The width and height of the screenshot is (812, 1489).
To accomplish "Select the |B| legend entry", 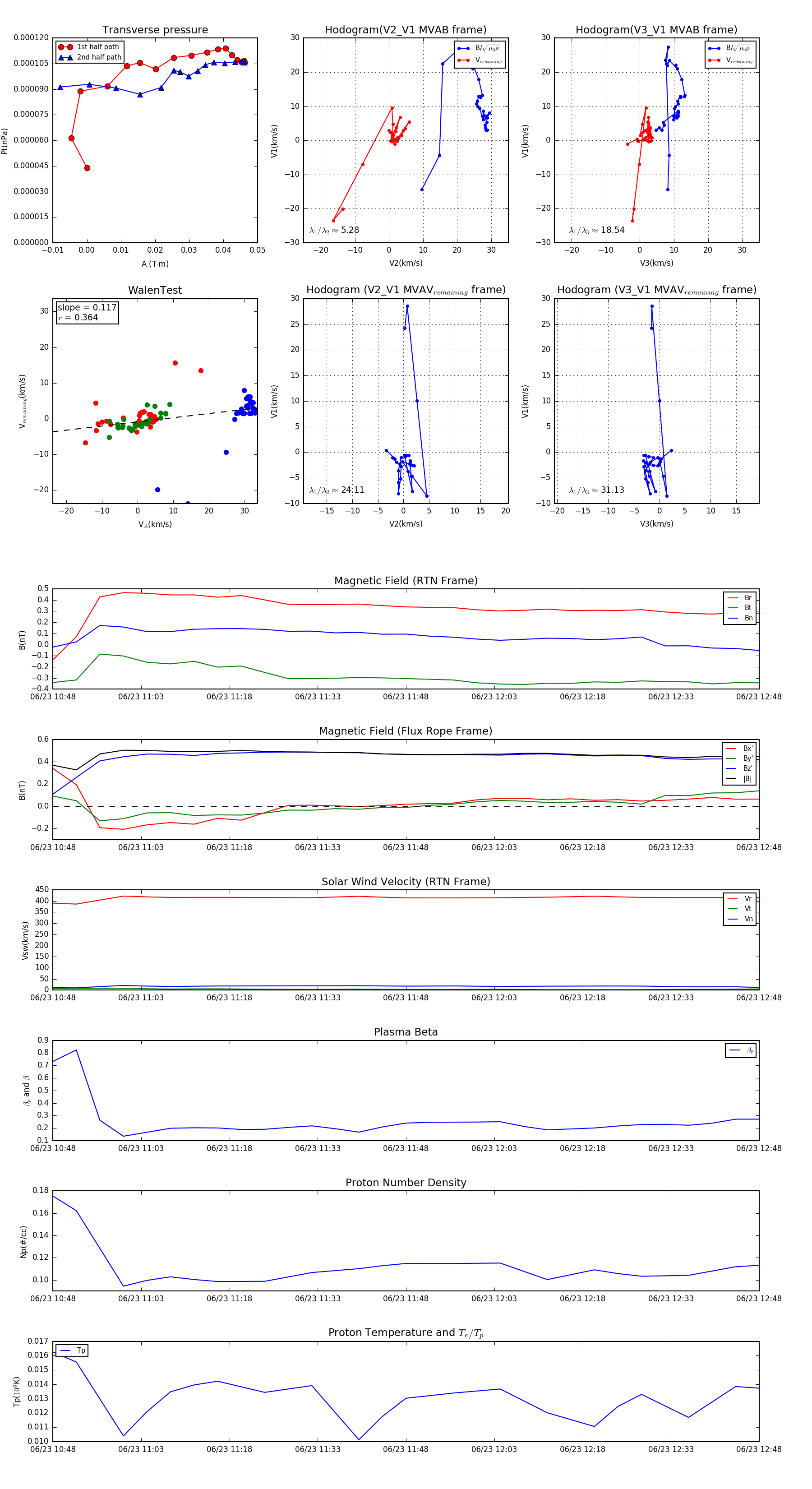I will 740,779.
